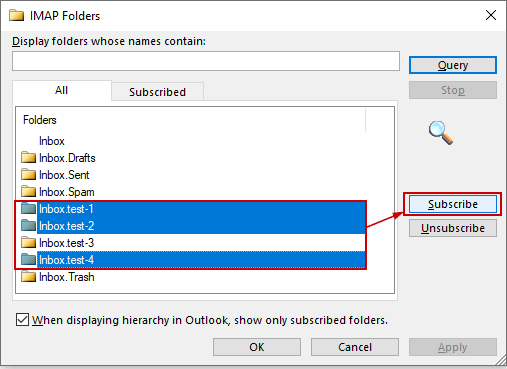Select the Inbox.Drafts folder name
The image size is (507, 369).
point(67,158)
